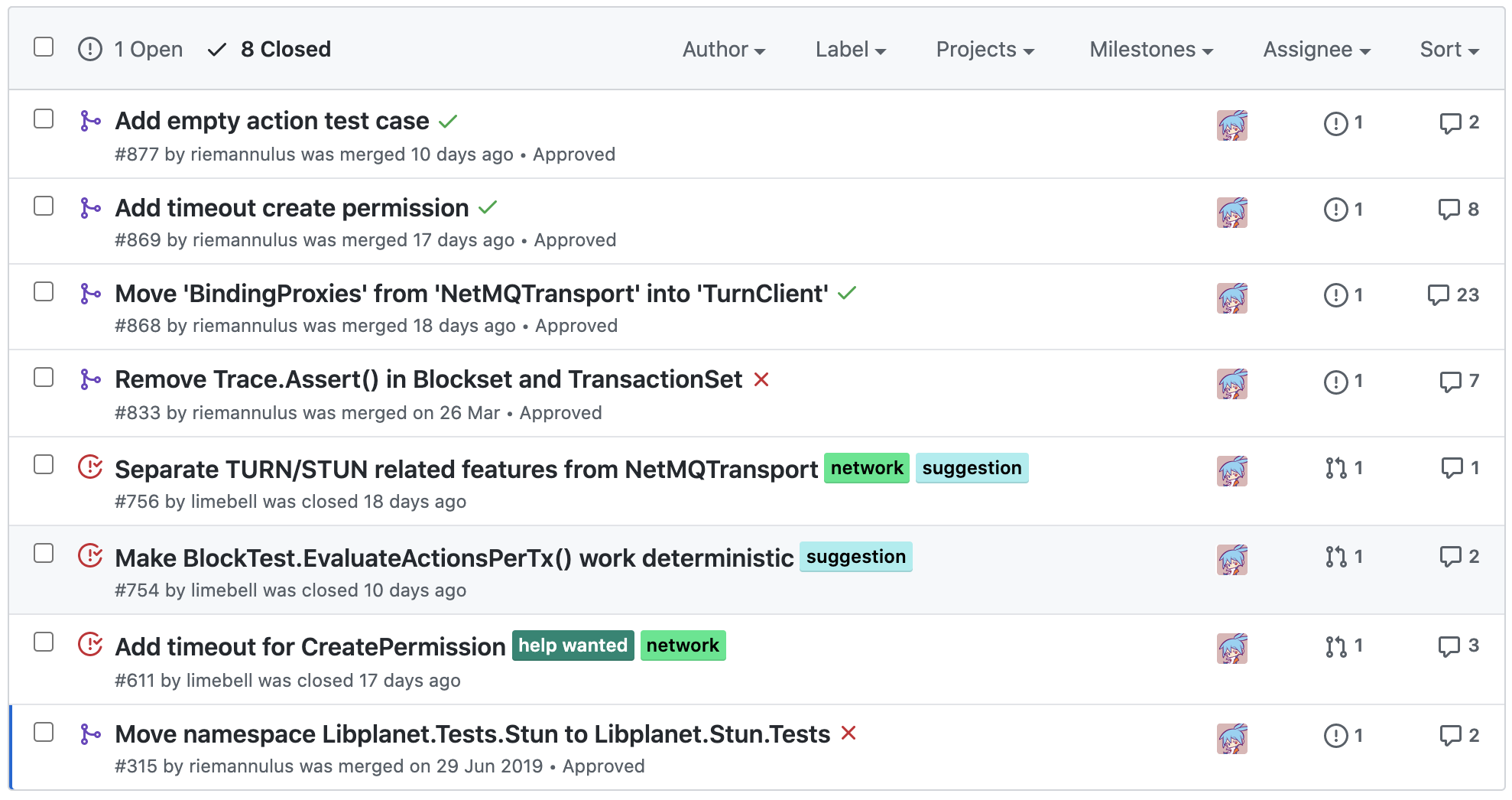Open 'Add empty action test case' pull request
The height and width of the screenshot is (800, 1512).
(x=272, y=121)
